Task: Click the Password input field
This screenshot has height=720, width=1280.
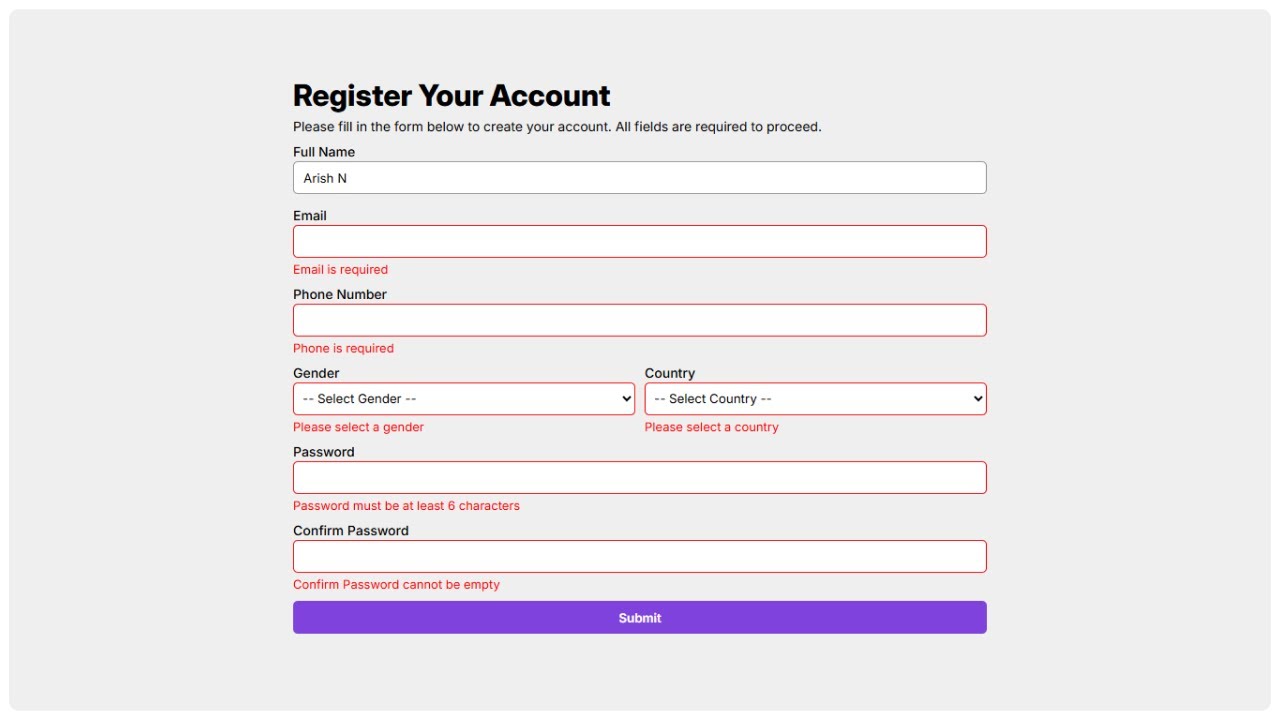Action: click(639, 478)
